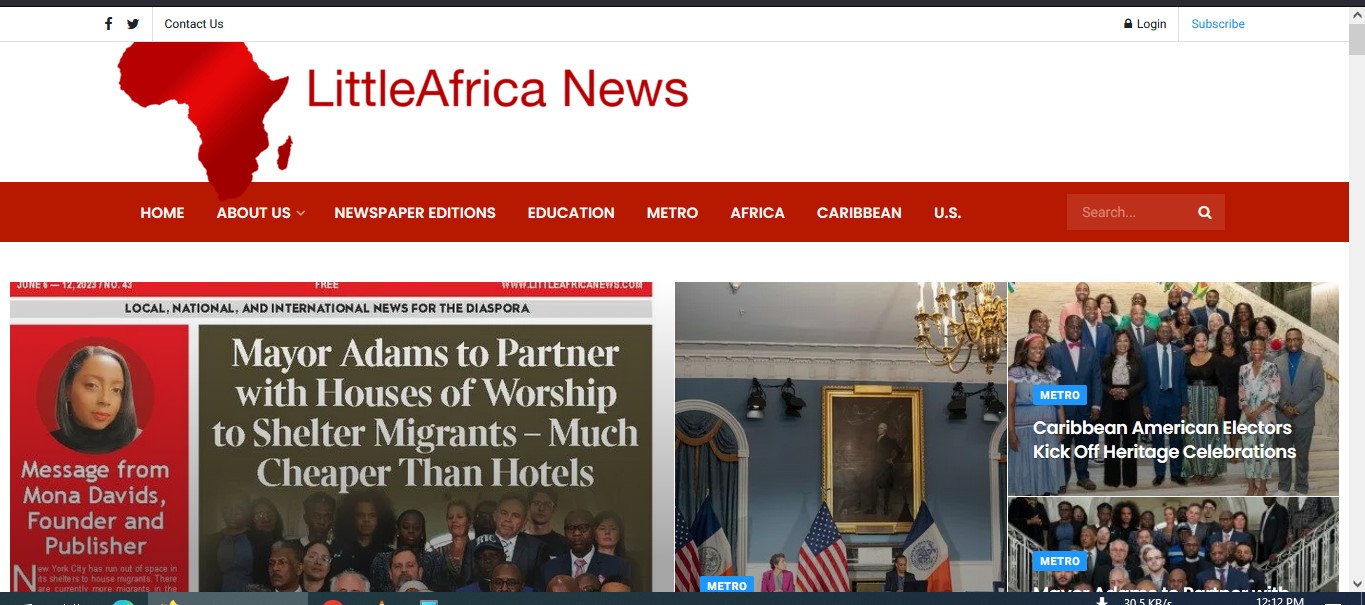The image size is (1365, 605).
Task: Open the Facebook page icon
Action: pyautogui.click(x=109, y=24)
